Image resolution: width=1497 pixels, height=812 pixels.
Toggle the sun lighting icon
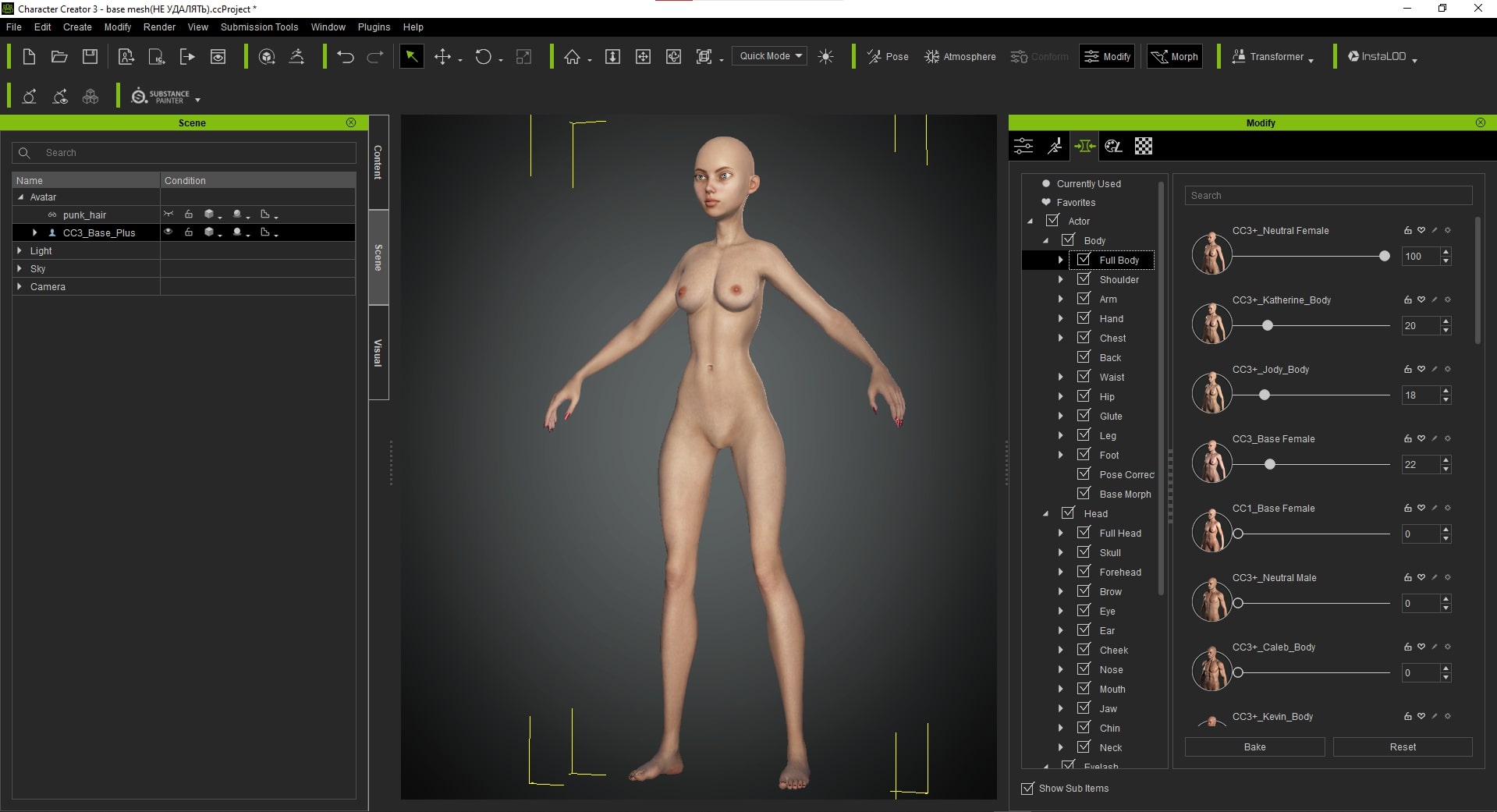click(826, 56)
